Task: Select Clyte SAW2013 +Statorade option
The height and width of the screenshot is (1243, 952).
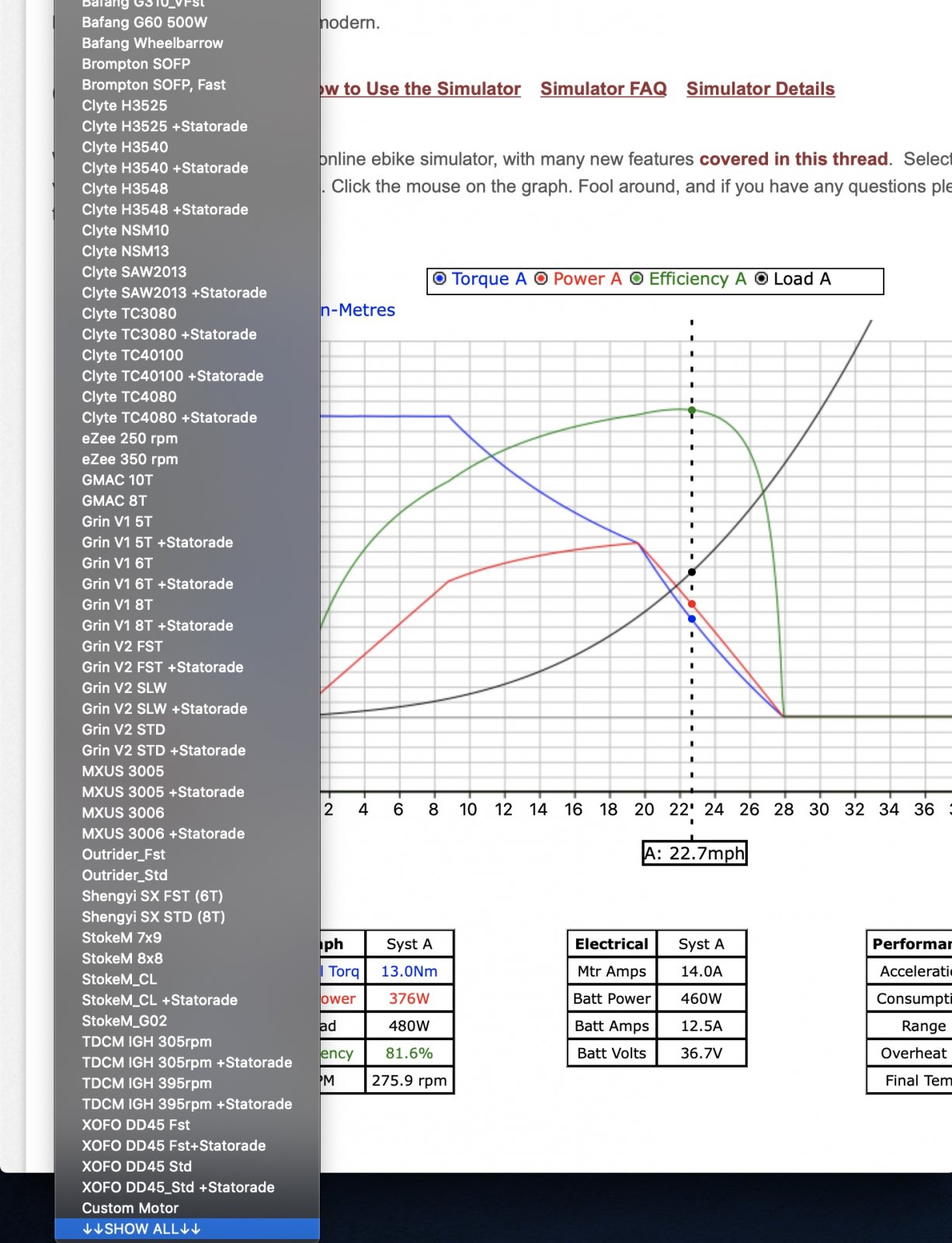Action: tap(187, 293)
